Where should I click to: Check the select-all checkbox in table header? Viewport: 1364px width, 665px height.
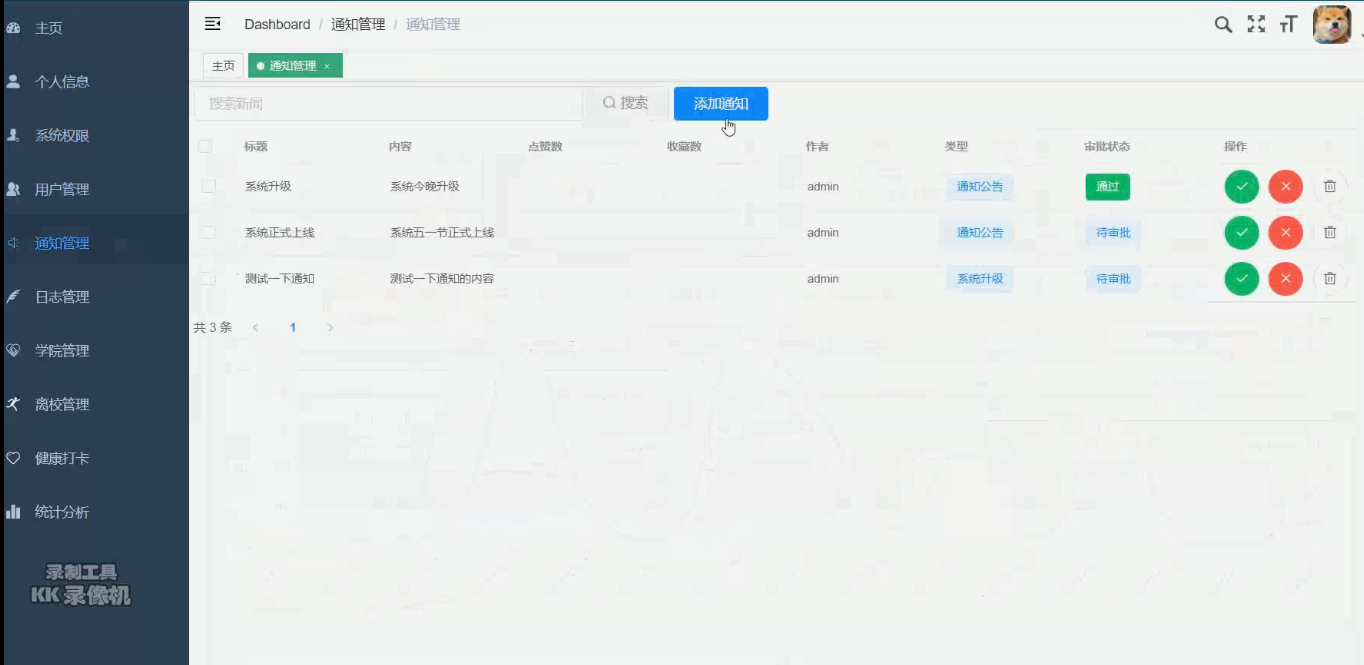click(x=205, y=145)
